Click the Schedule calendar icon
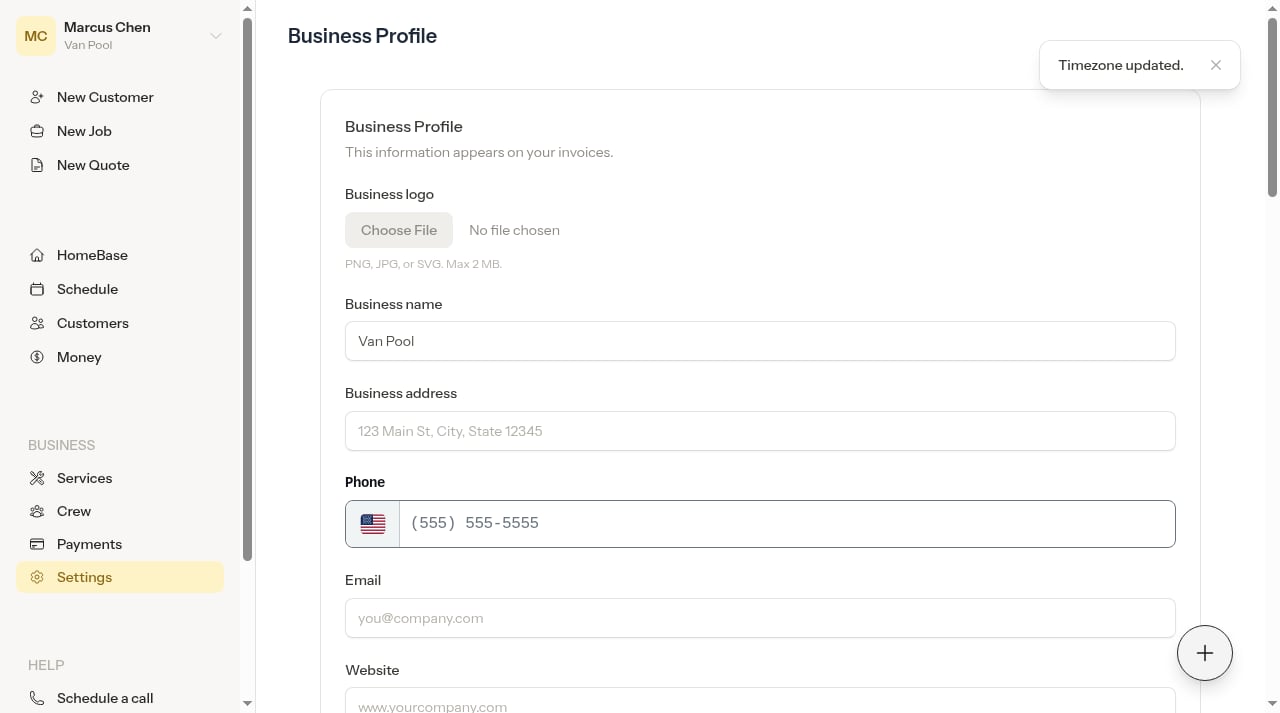The height and width of the screenshot is (713, 1280). (37, 289)
